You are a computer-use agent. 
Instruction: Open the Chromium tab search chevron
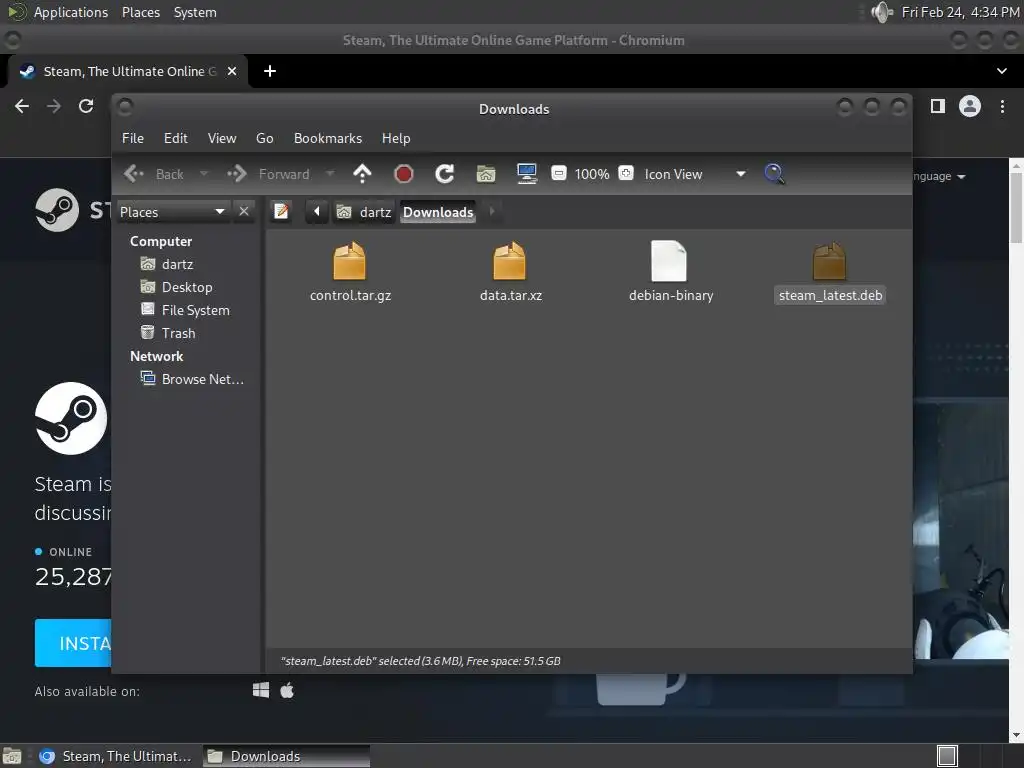[x=1002, y=71]
